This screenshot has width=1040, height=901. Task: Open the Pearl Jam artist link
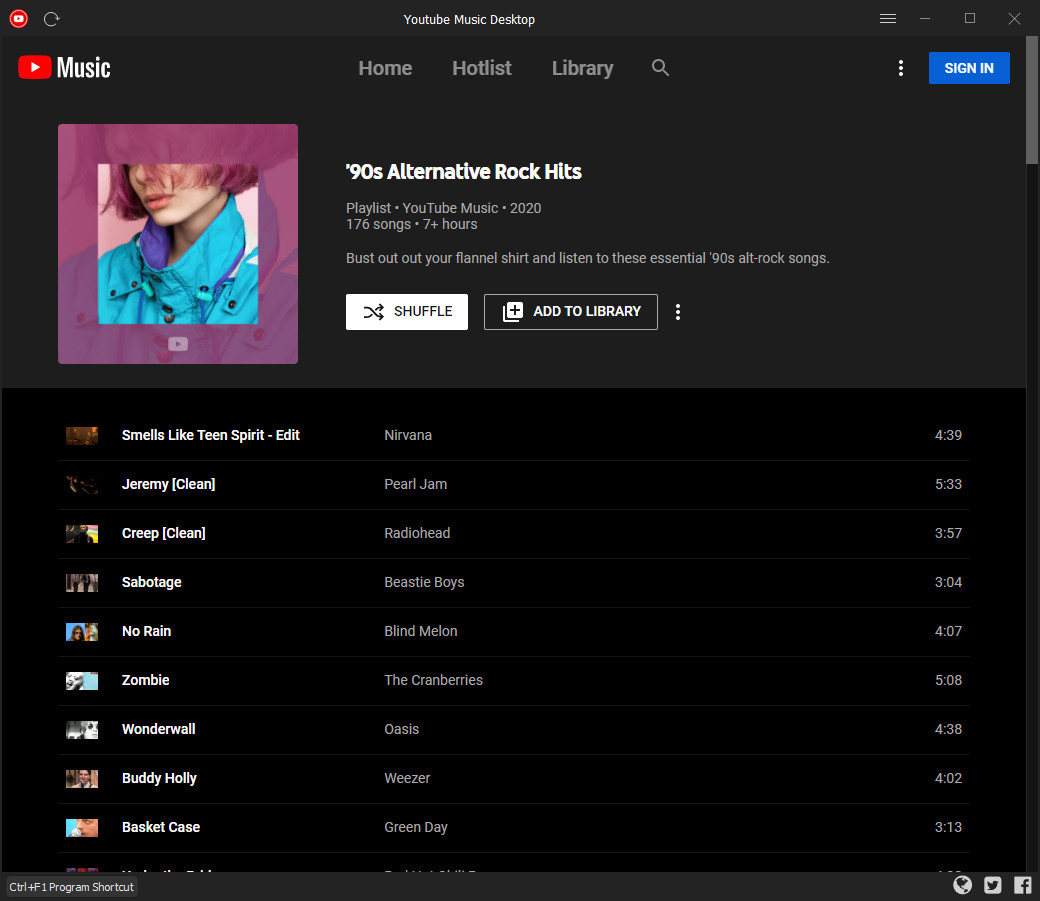[x=415, y=484]
